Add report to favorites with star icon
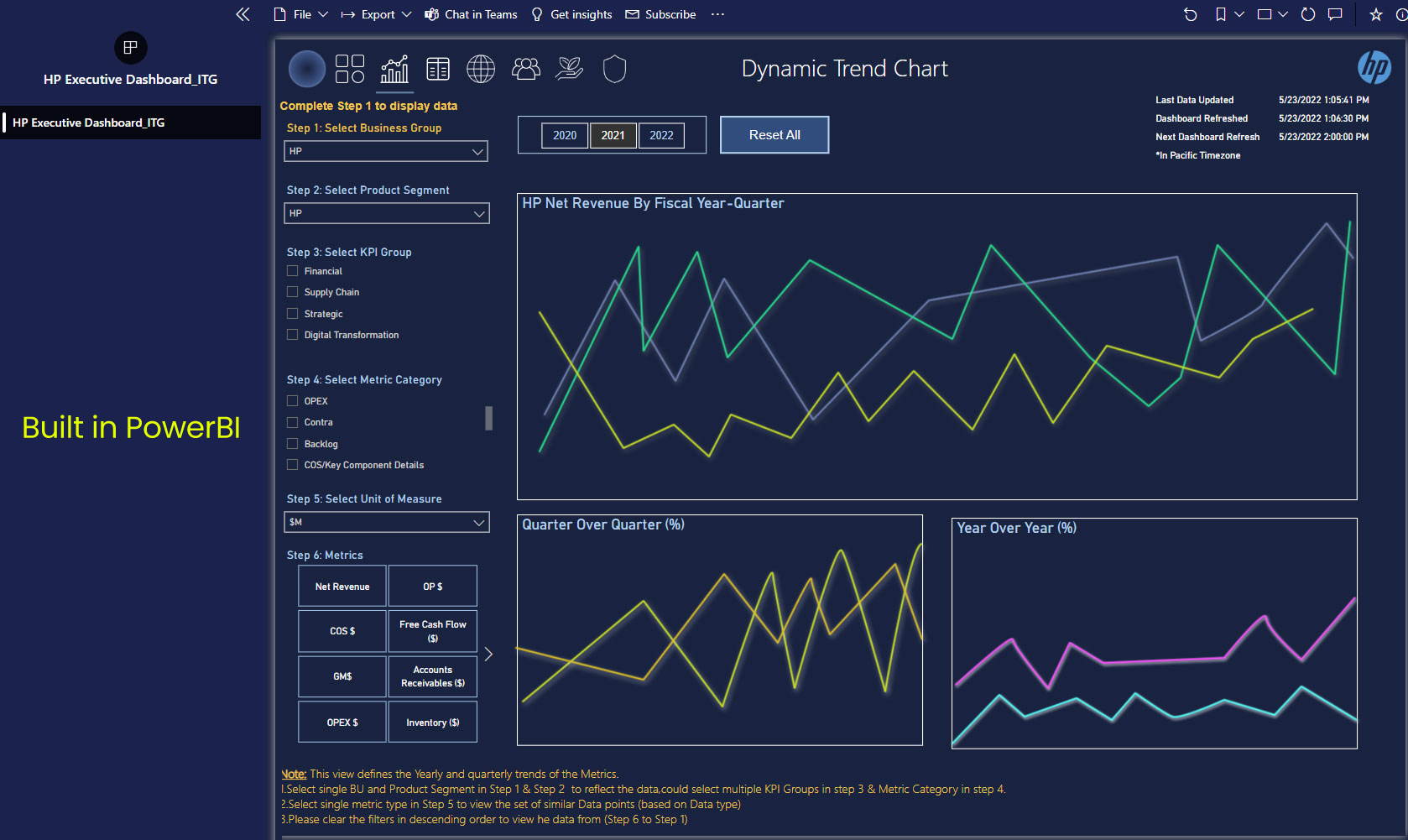The image size is (1408, 840). point(1376,14)
